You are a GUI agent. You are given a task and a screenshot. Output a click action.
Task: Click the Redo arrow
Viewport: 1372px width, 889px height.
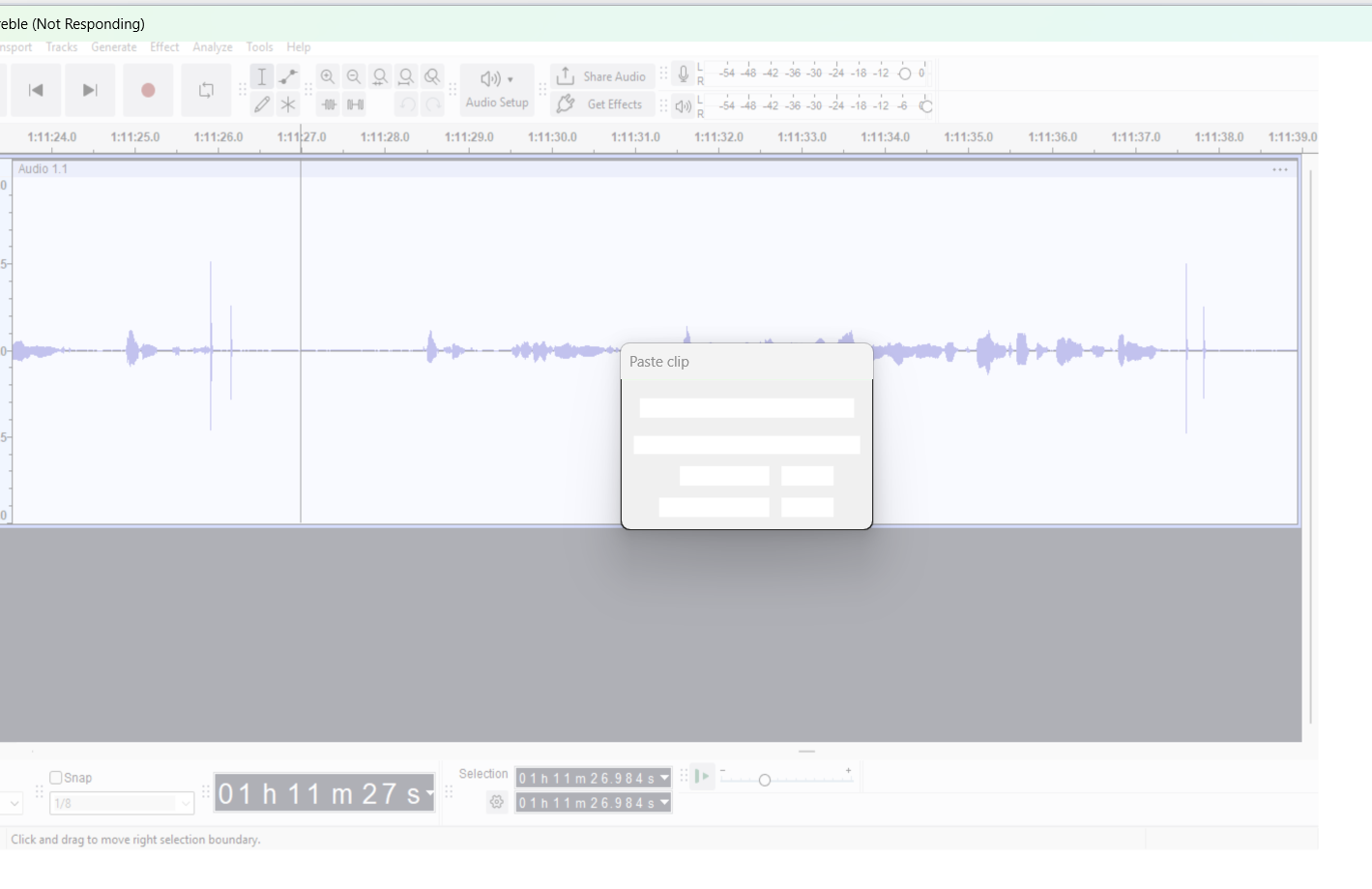point(433,104)
